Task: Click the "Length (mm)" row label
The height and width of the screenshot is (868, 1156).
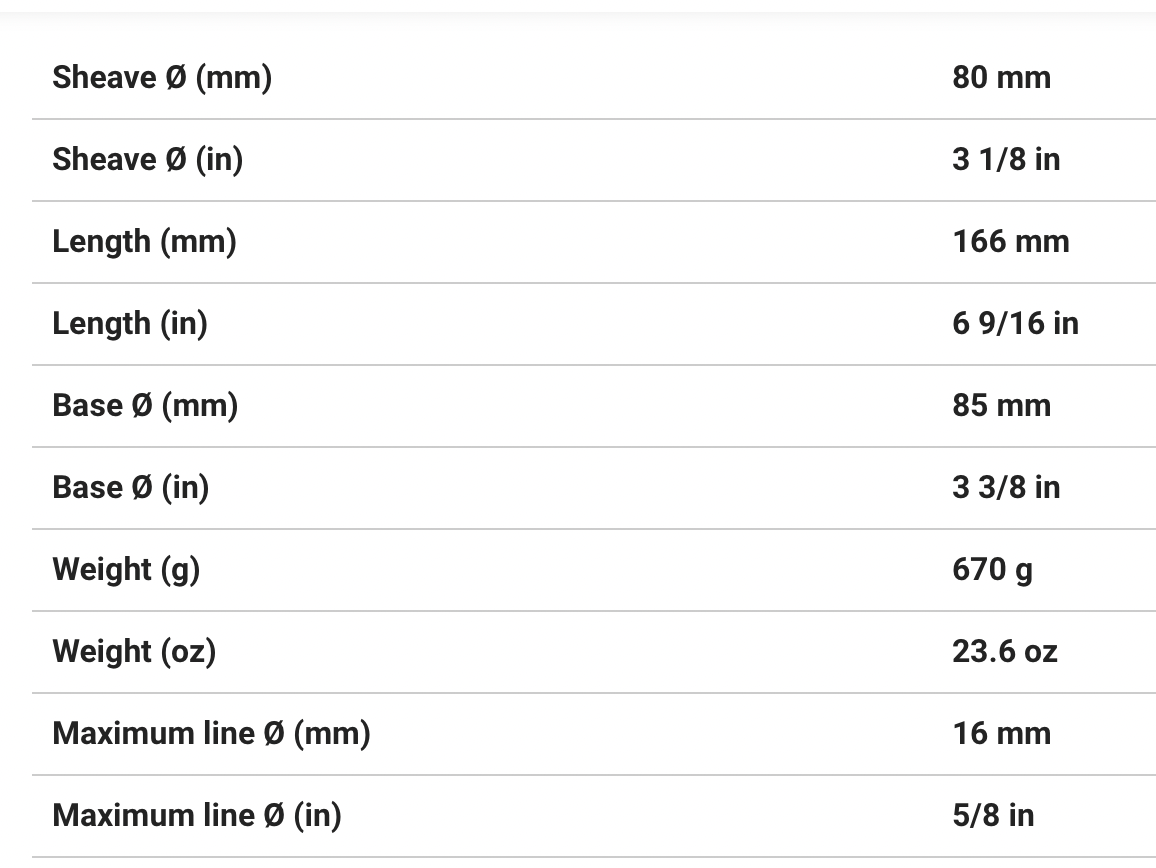Action: pos(144,241)
